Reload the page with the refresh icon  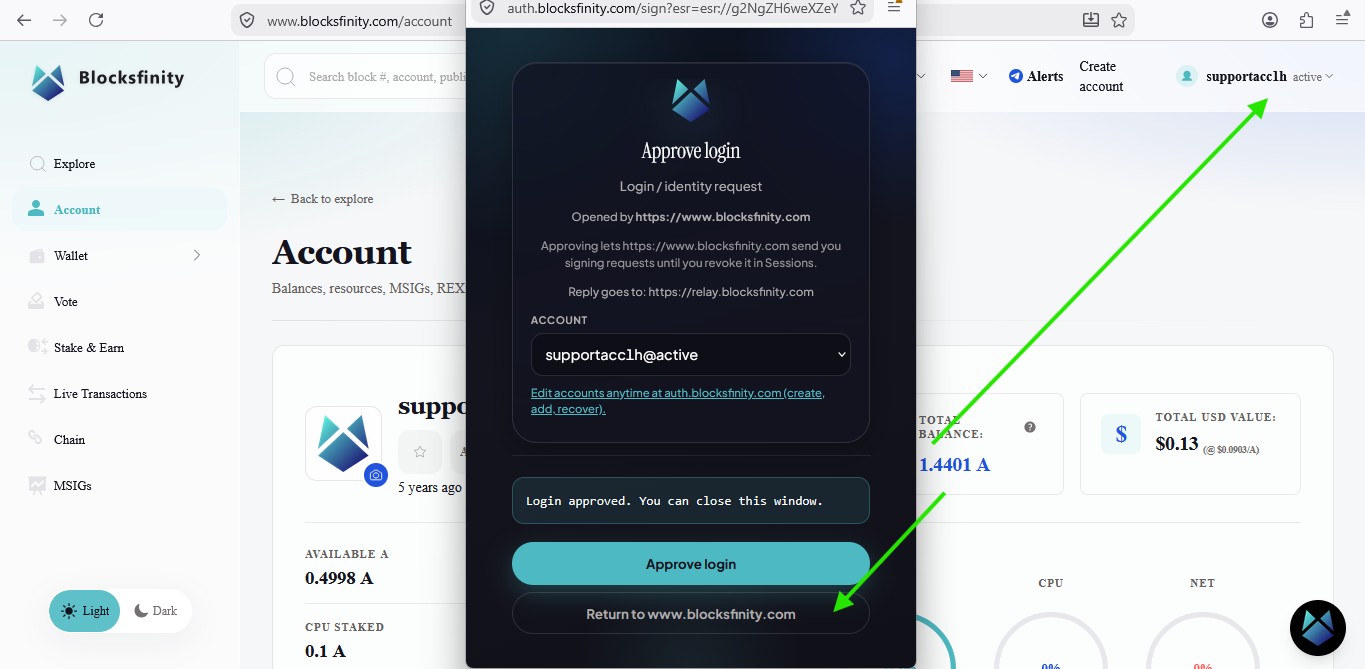pos(96,20)
